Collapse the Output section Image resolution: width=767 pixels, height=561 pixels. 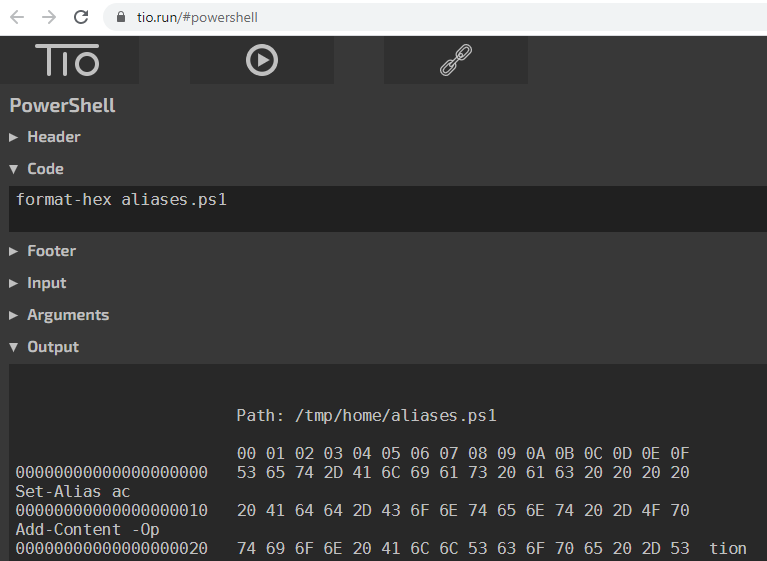pyautogui.click(x=52, y=347)
